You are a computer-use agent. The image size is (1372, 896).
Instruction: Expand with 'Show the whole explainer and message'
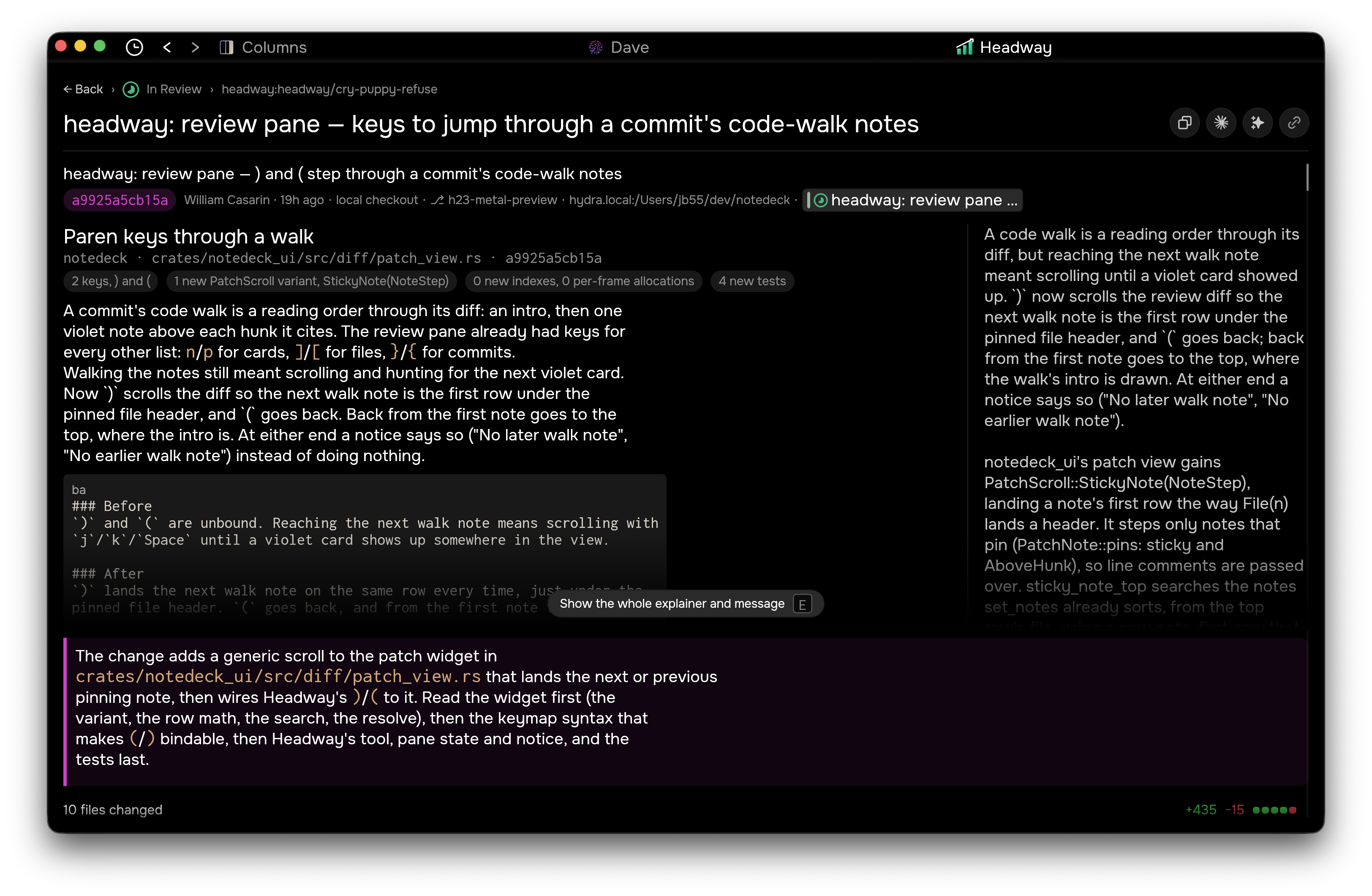pyautogui.click(x=686, y=604)
